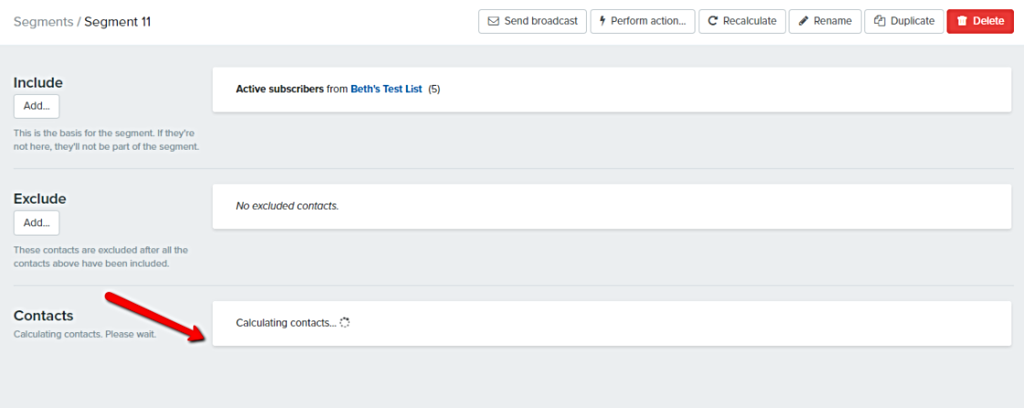Add an Exclude condition
Viewport: 1024px width, 408px height.
pos(37,223)
